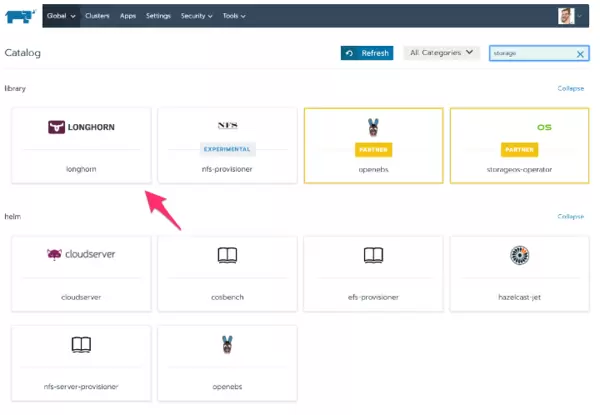Open the user avatar menu
The width and height of the screenshot is (600, 415).
[570, 16]
